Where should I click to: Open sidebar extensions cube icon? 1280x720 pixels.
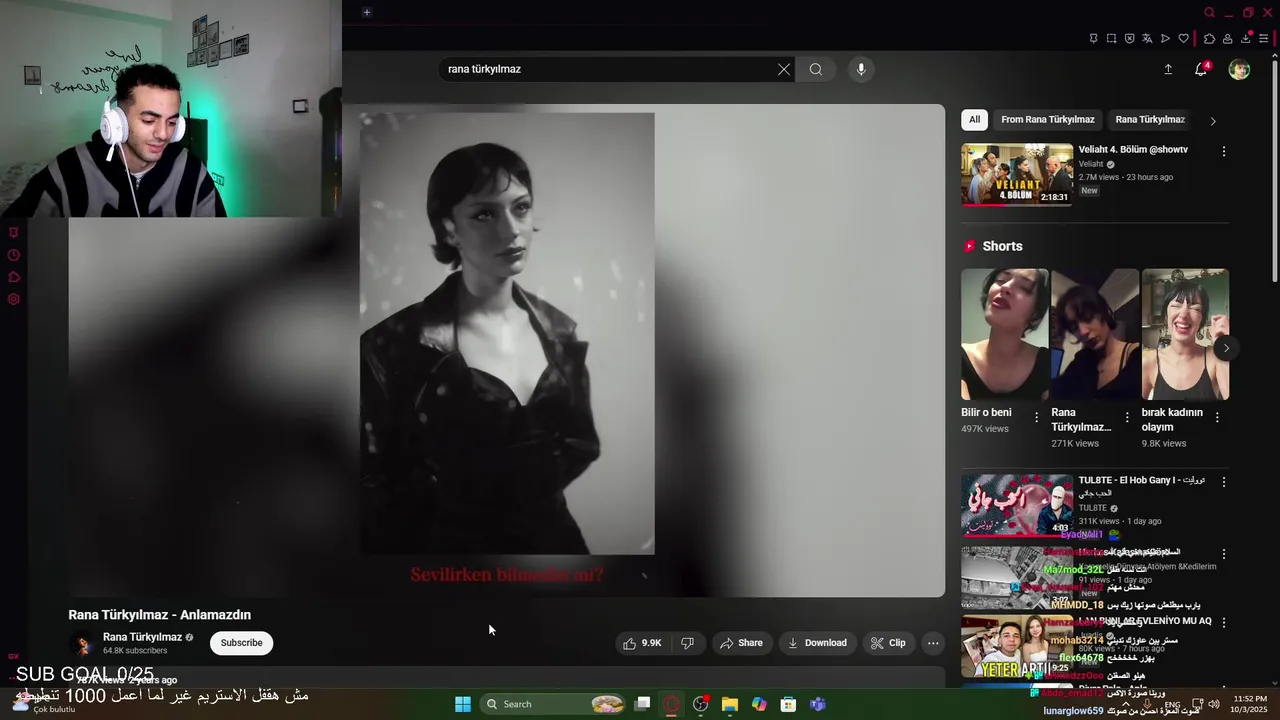14,277
